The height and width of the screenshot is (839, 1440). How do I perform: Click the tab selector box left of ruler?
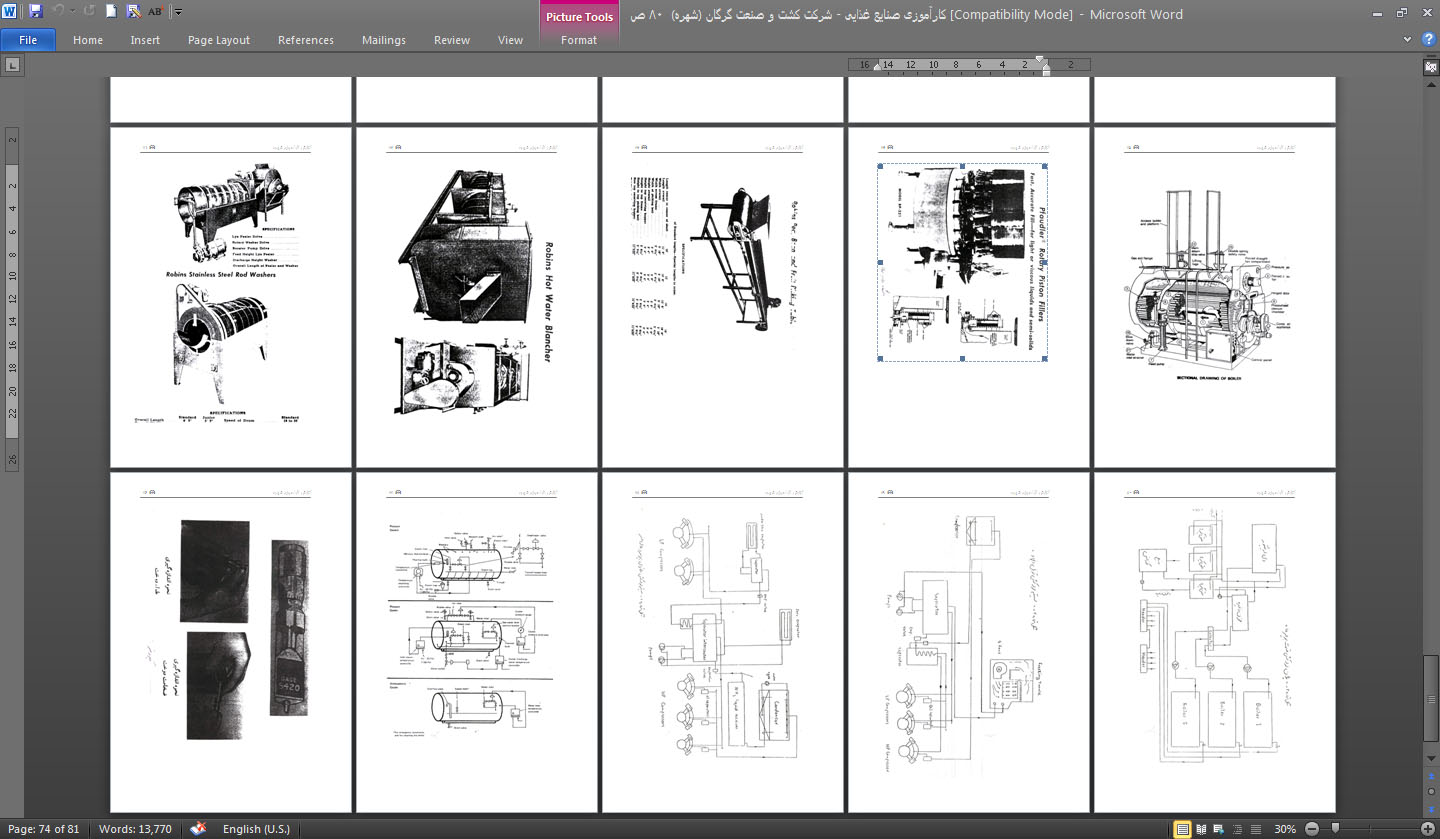[x=11, y=66]
